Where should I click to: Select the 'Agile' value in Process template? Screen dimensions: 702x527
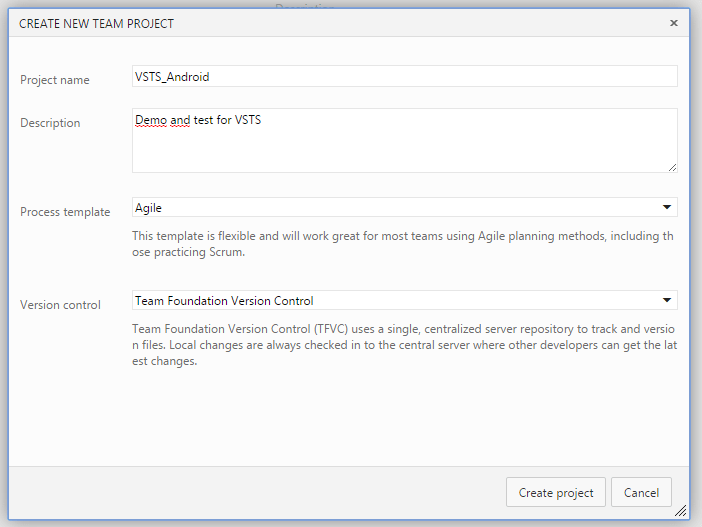tap(149, 208)
